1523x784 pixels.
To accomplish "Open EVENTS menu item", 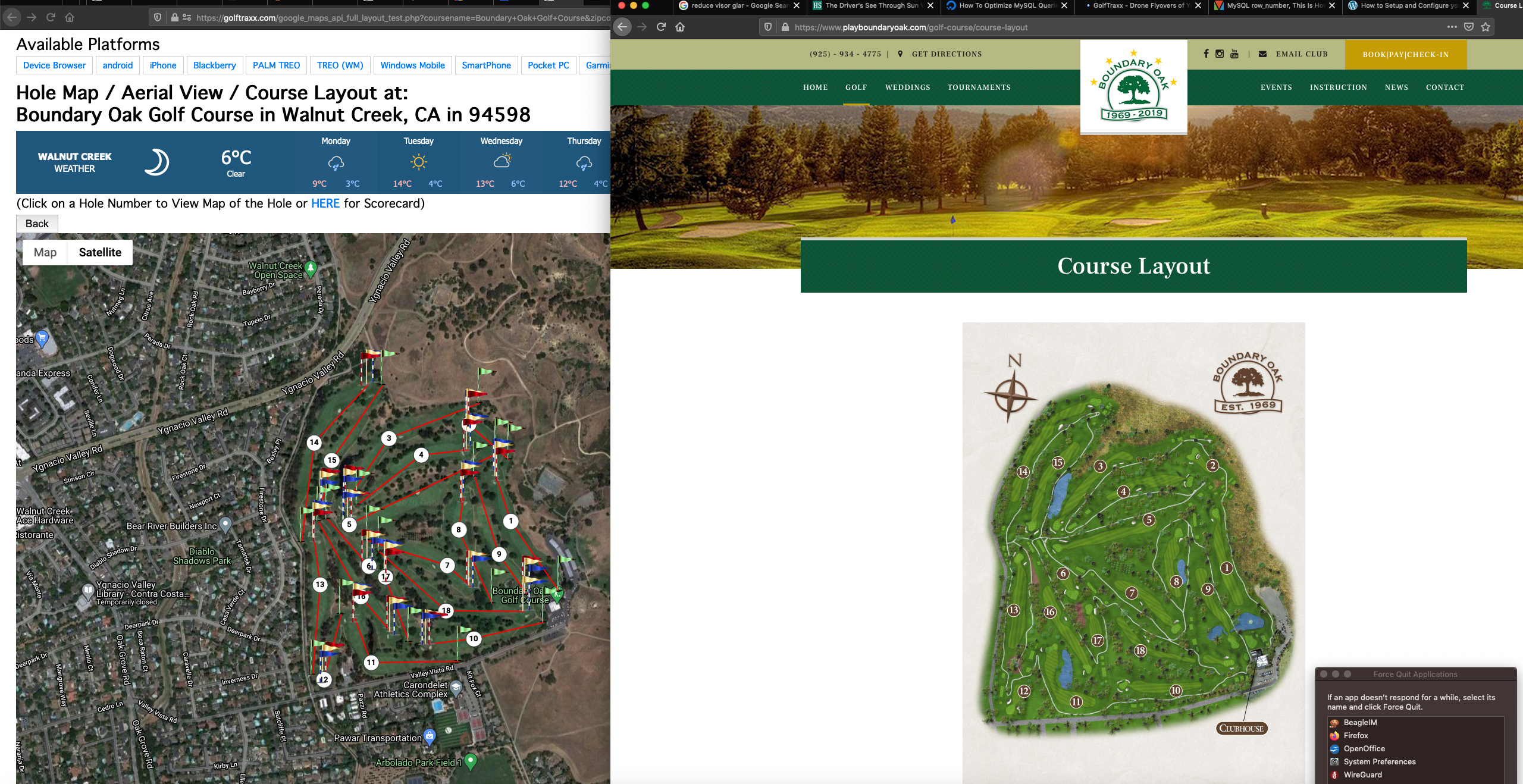I will tap(1276, 87).
